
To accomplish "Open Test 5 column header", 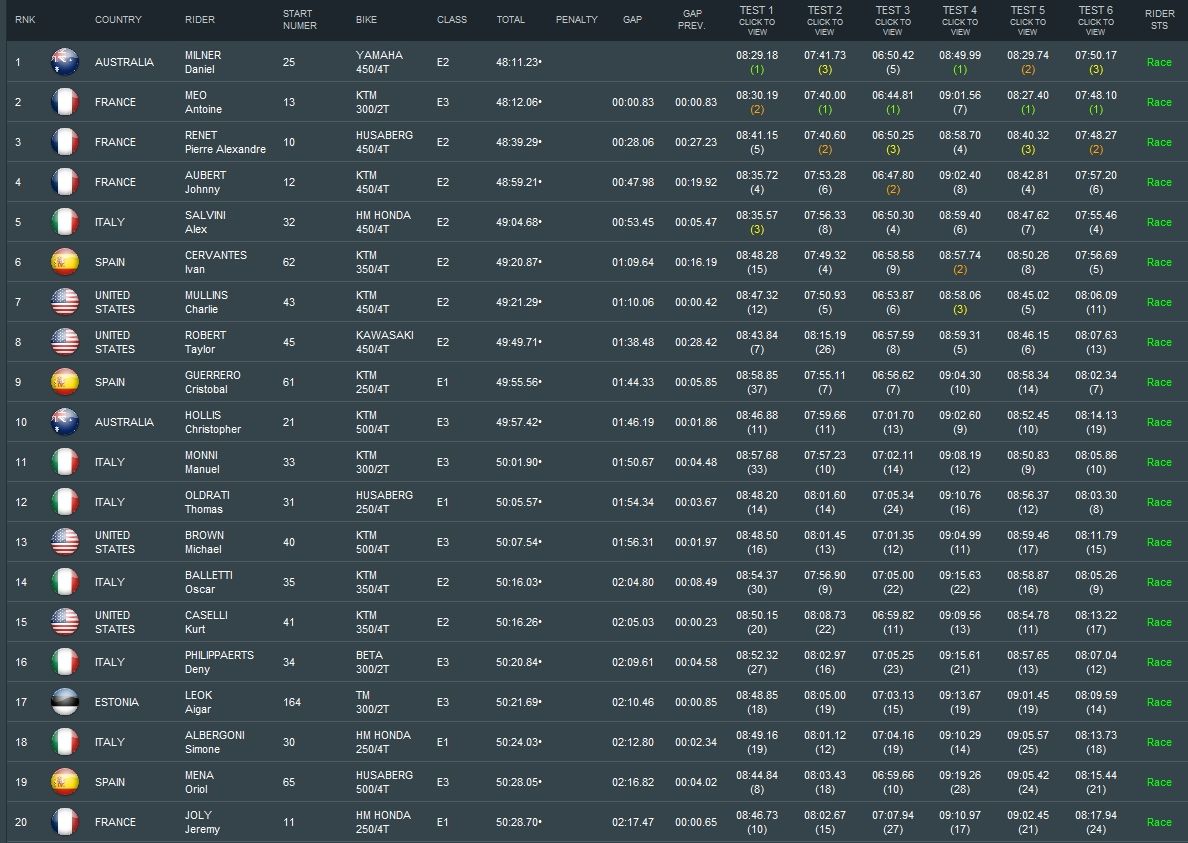I will click(1027, 21).
